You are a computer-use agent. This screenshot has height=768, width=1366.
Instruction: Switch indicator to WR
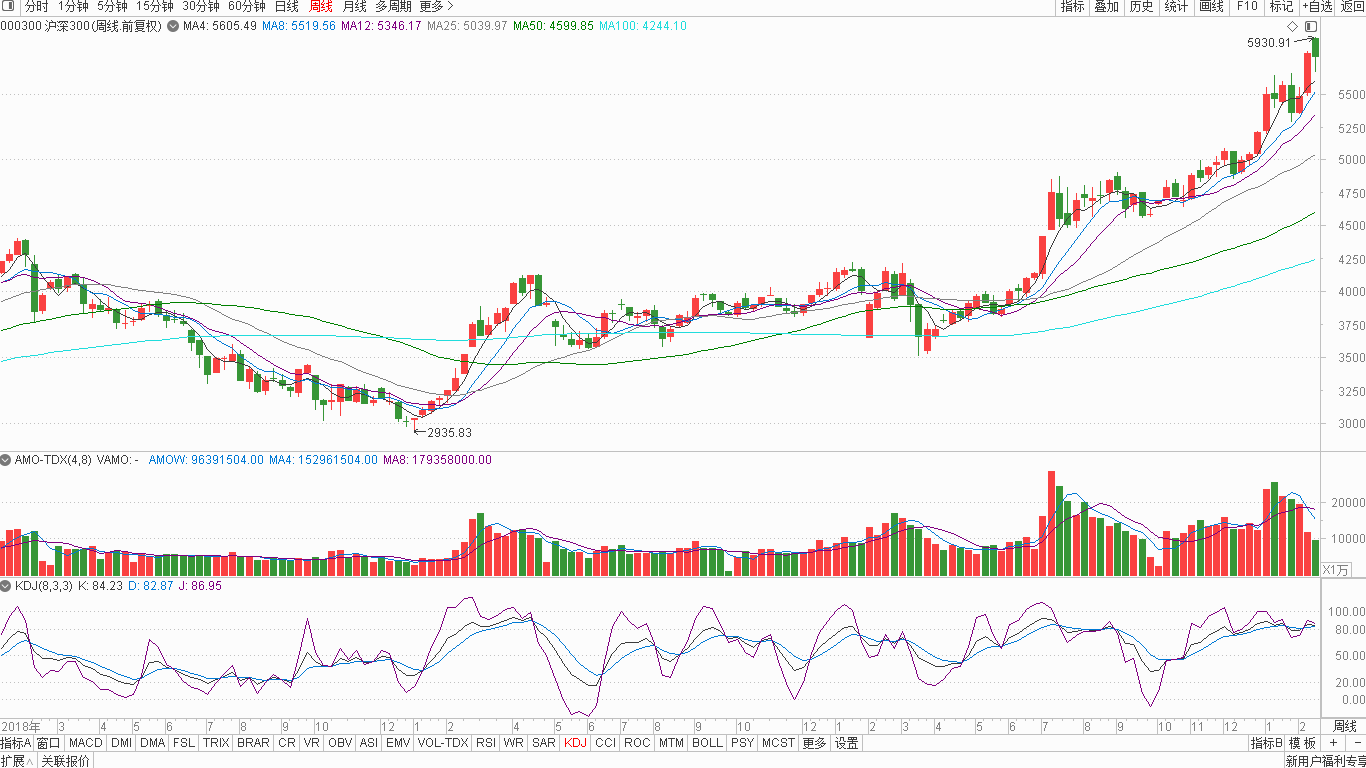click(x=514, y=743)
